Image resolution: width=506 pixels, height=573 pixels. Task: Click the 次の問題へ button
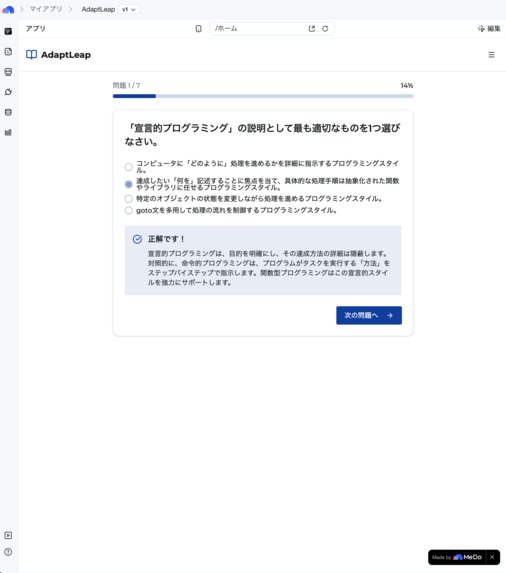click(x=369, y=315)
